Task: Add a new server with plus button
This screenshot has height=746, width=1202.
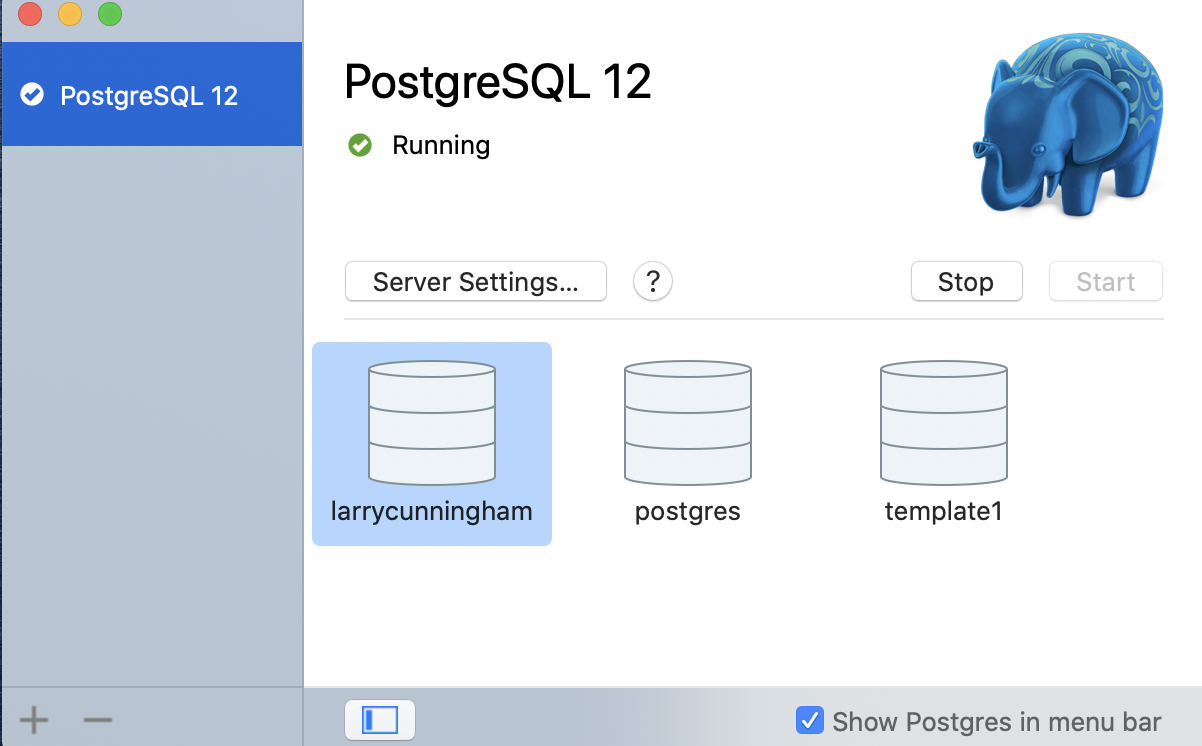Action: pos(34,720)
